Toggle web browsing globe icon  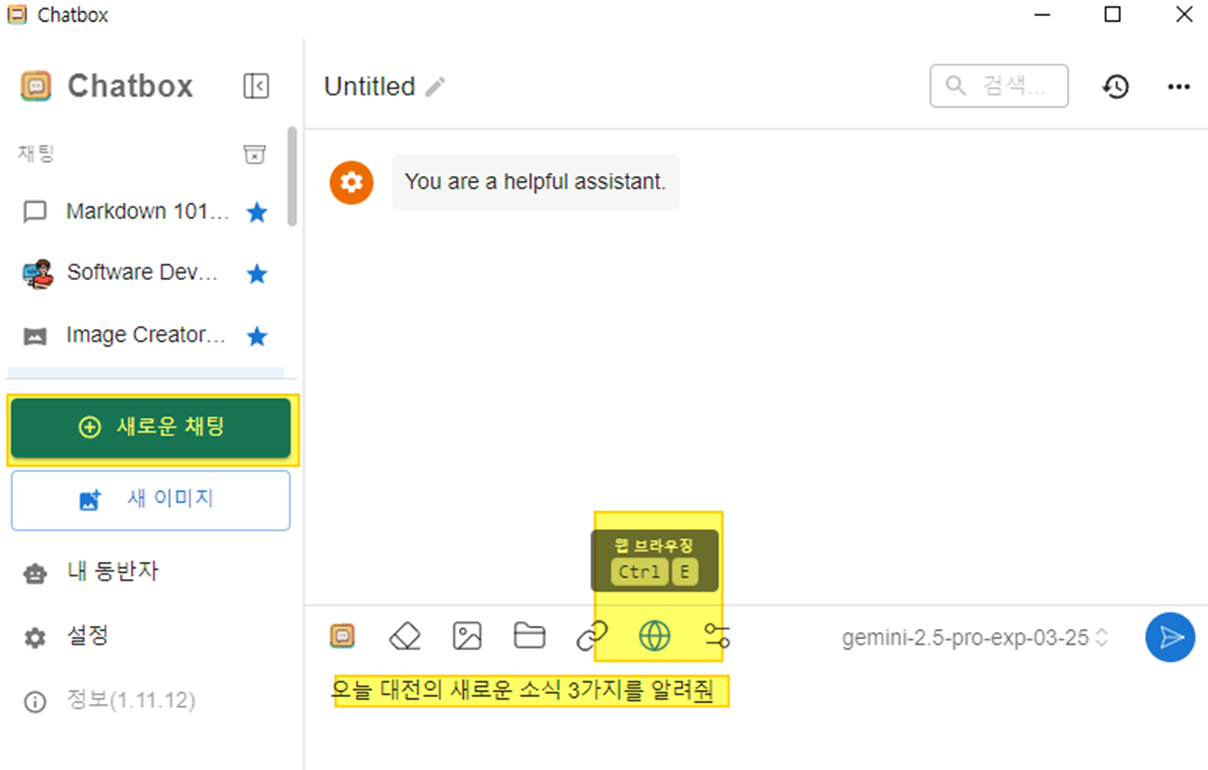click(655, 636)
